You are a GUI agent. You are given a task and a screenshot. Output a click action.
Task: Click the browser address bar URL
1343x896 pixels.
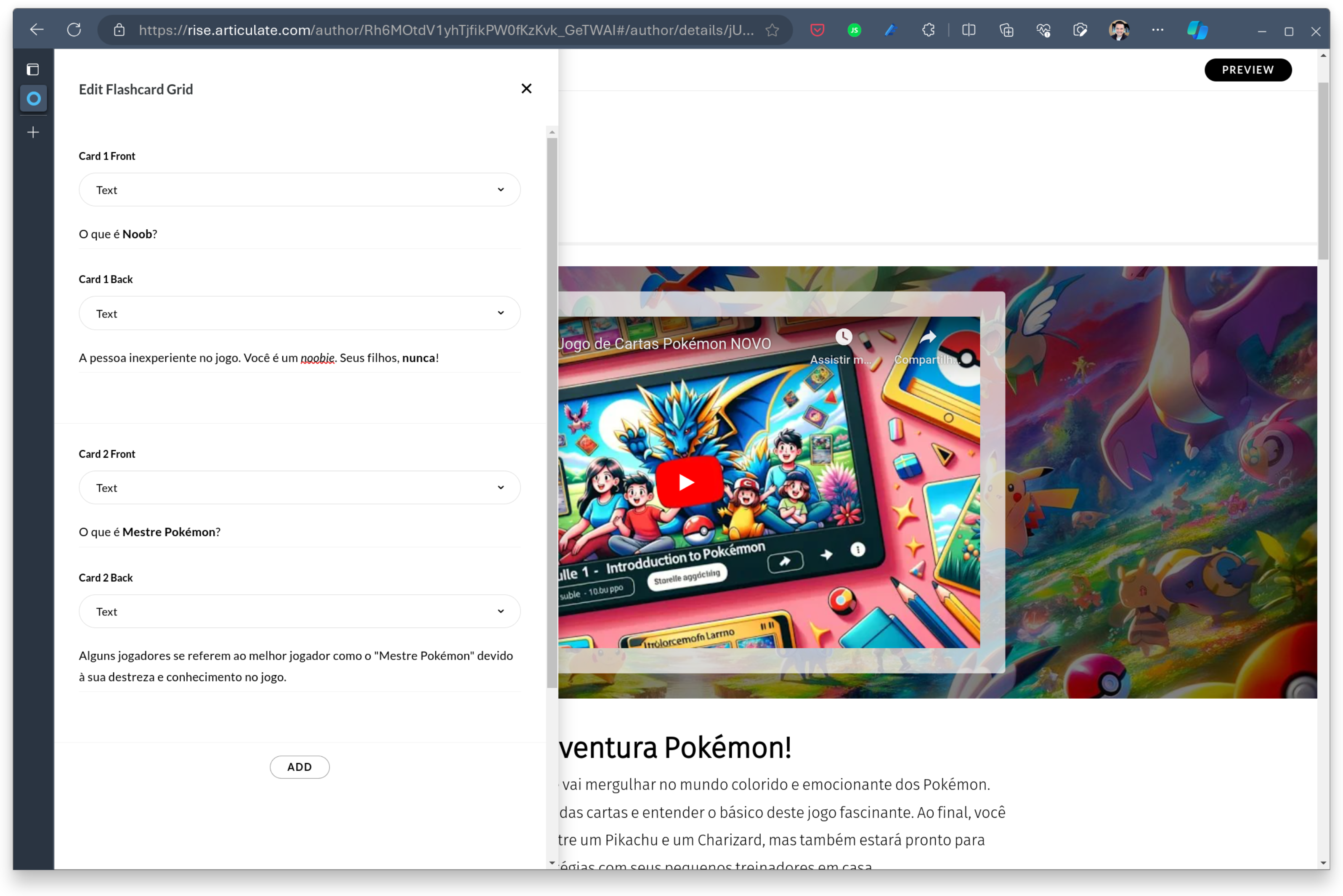click(446, 30)
